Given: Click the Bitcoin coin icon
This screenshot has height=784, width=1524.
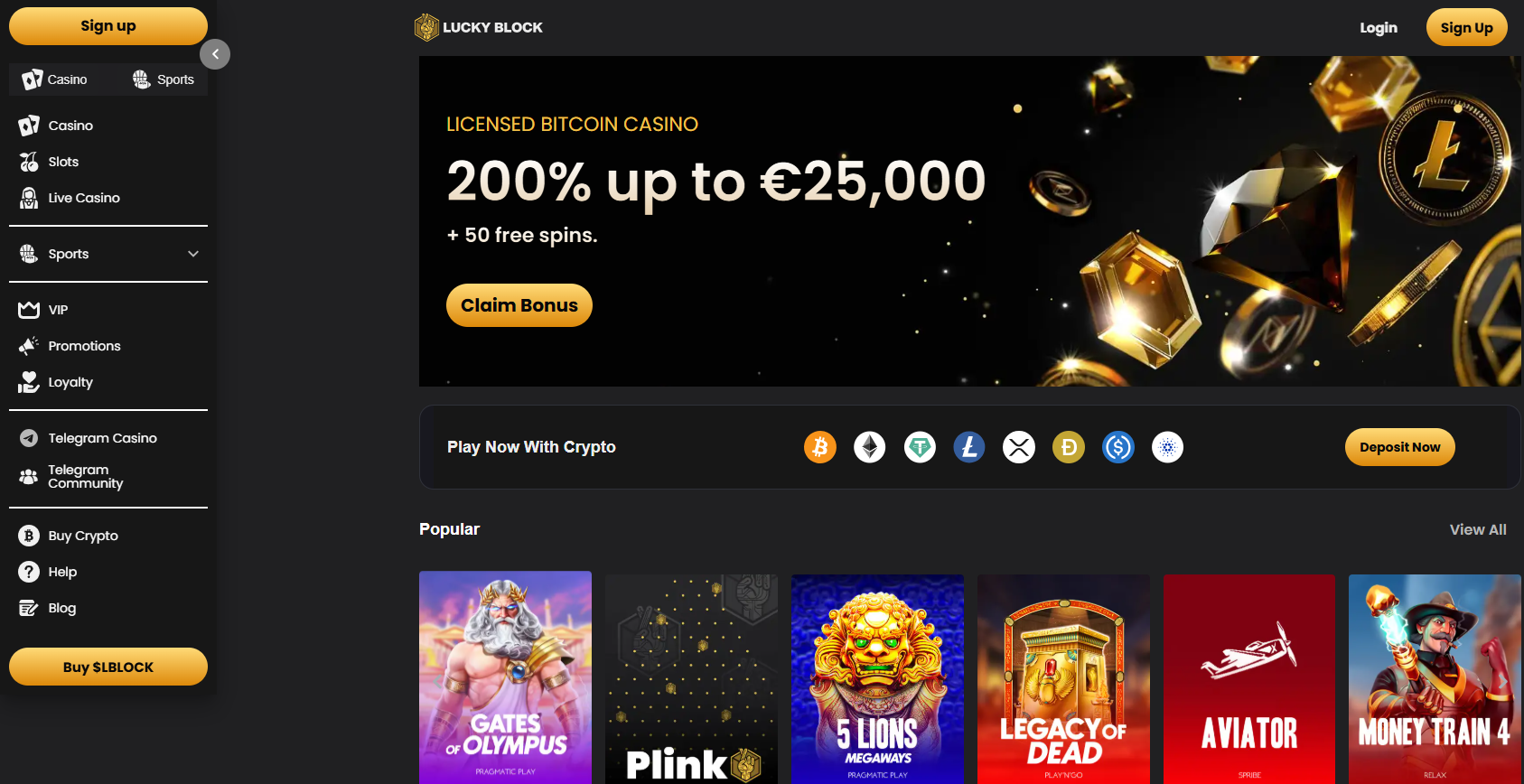Looking at the screenshot, I should (820, 447).
